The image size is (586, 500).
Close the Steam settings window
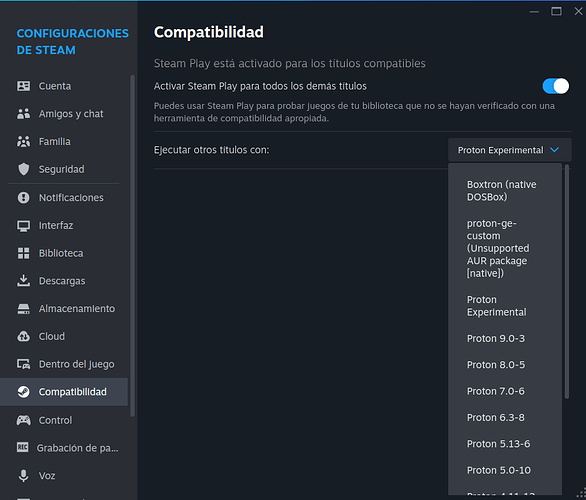click(579, 12)
